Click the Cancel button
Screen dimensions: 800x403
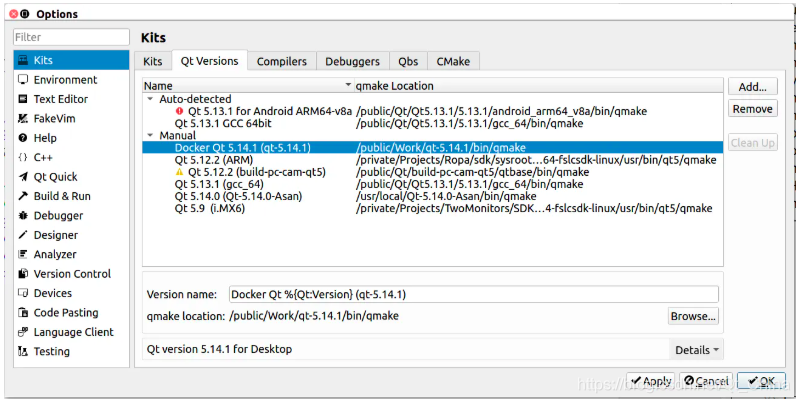(706, 381)
